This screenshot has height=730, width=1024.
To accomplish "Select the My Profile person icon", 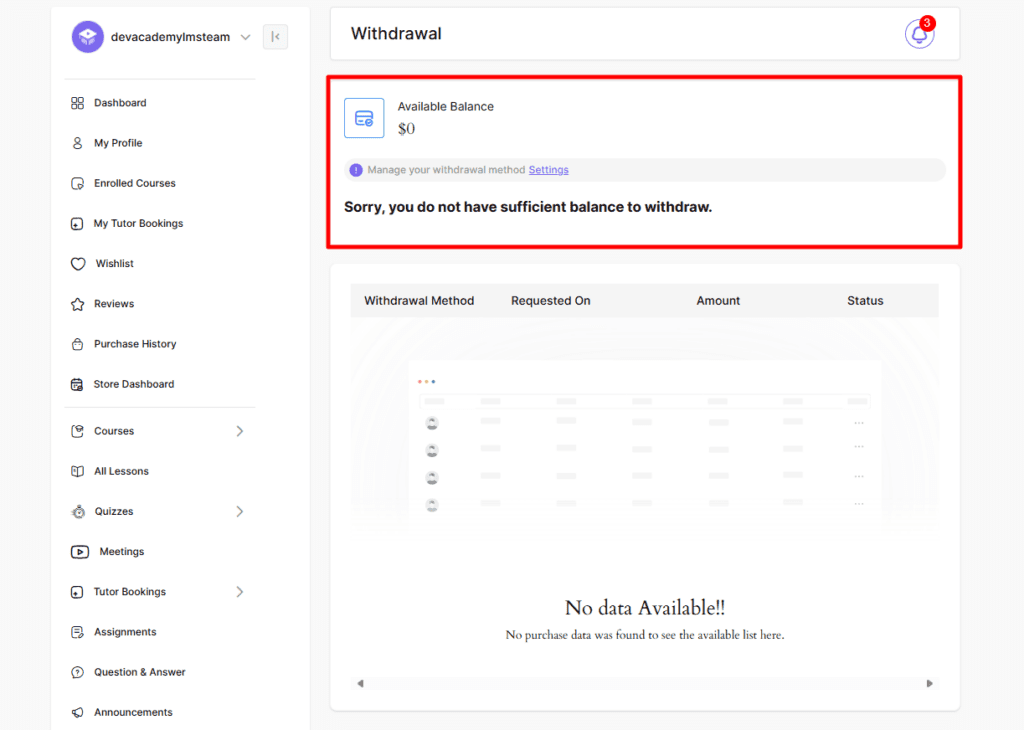I will [x=77, y=142].
